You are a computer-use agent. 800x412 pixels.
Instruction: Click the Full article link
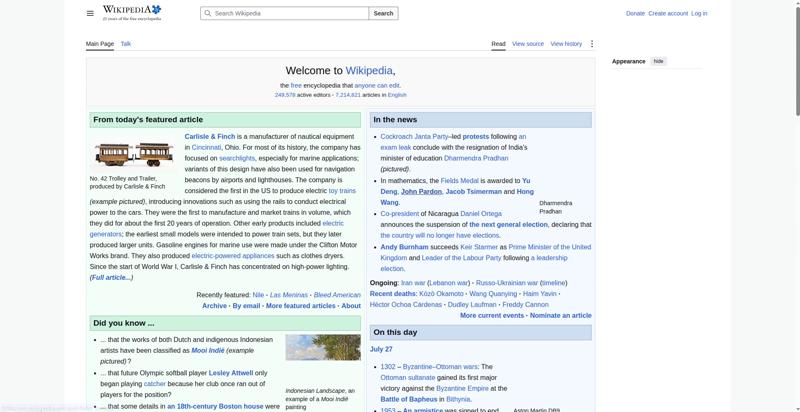(x=111, y=277)
